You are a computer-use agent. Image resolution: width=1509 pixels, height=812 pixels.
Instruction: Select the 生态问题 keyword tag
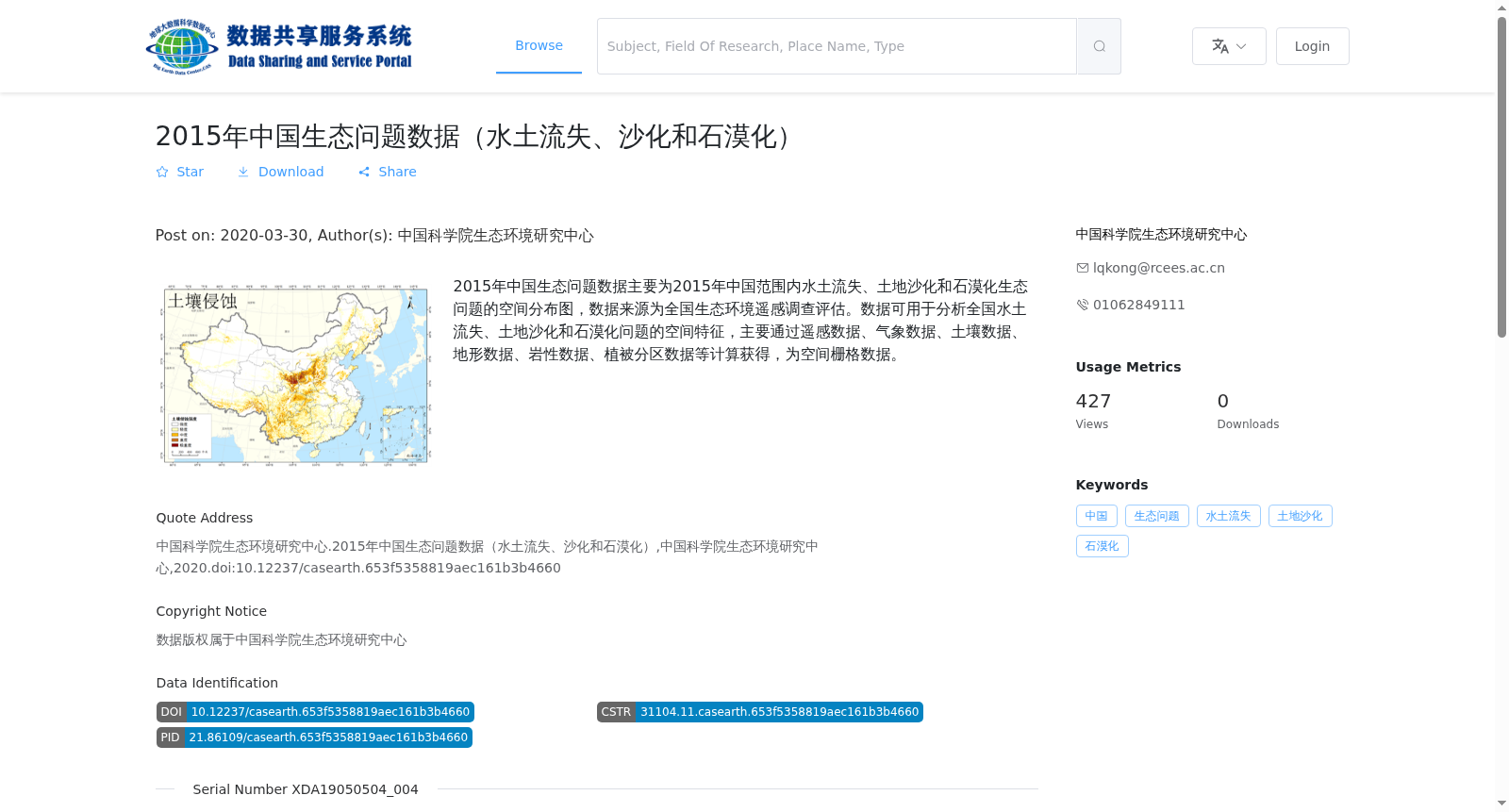click(1156, 516)
